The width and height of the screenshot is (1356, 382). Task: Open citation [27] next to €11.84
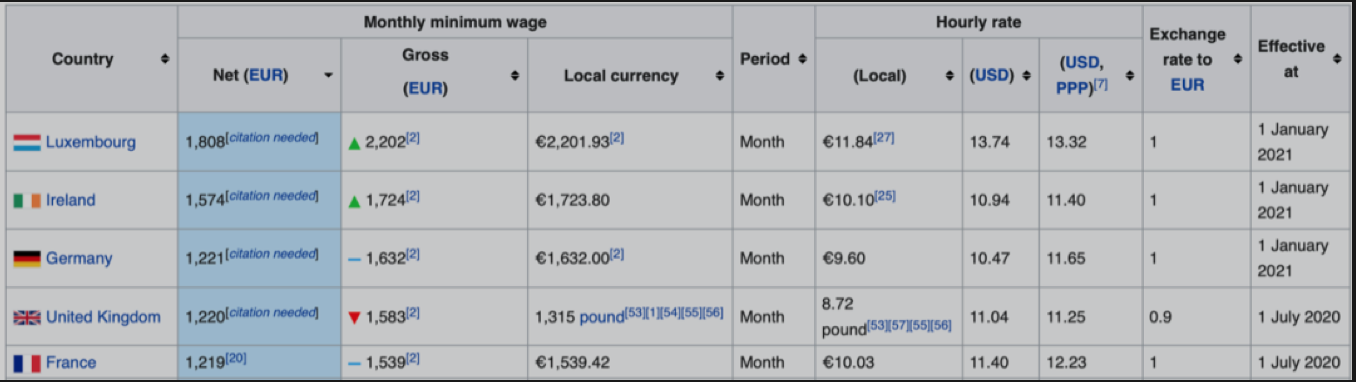coord(883,138)
